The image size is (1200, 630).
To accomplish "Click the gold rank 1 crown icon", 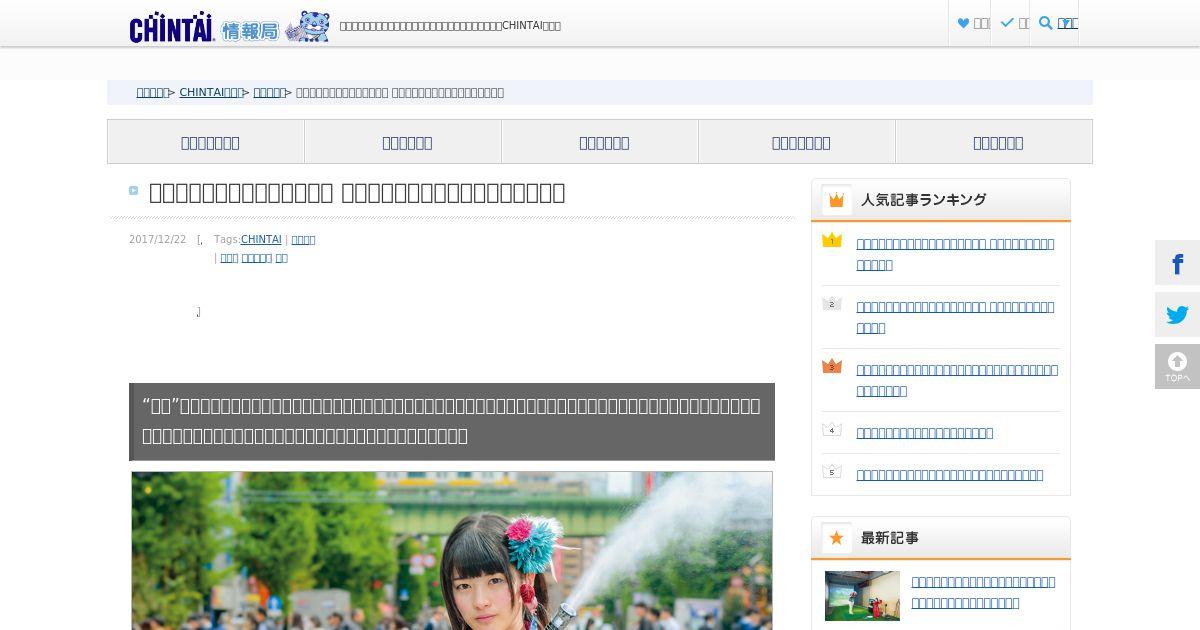I will [832, 240].
